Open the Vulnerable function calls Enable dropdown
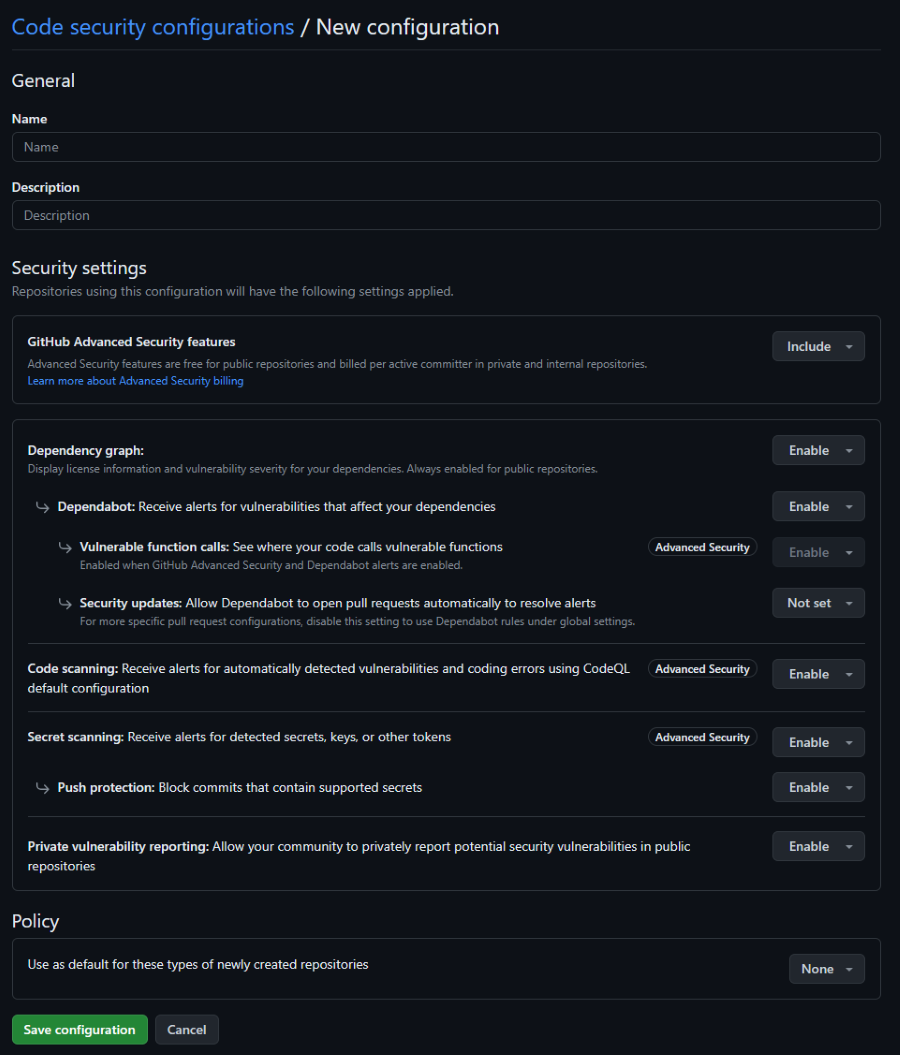The height and width of the screenshot is (1055, 900). click(818, 552)
